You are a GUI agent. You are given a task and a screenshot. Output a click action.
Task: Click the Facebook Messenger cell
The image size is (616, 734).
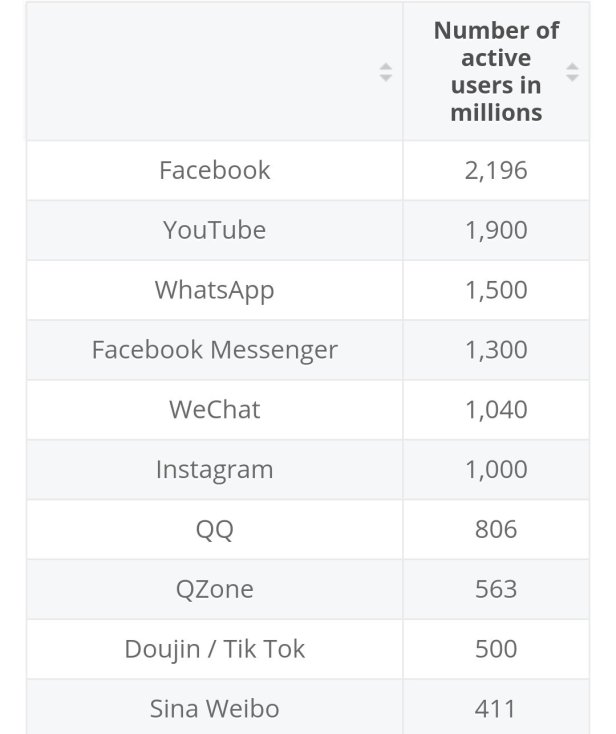click(214, 350)
